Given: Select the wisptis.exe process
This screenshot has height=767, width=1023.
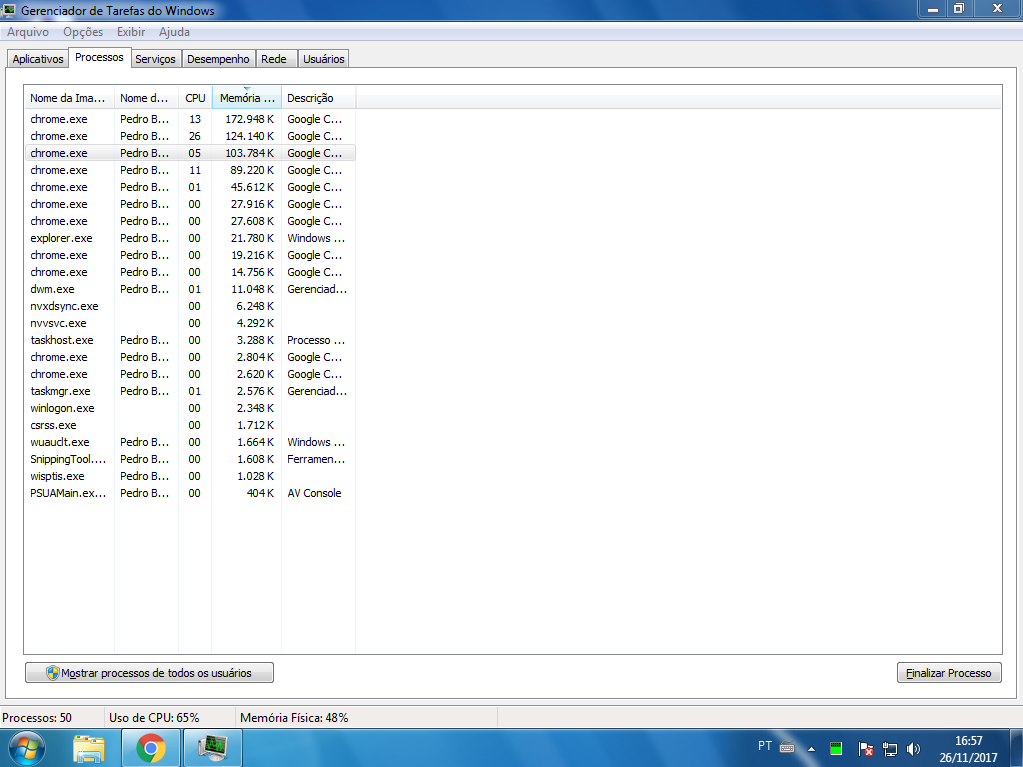Looking at the screenshot, I should (x=190, y=475).
